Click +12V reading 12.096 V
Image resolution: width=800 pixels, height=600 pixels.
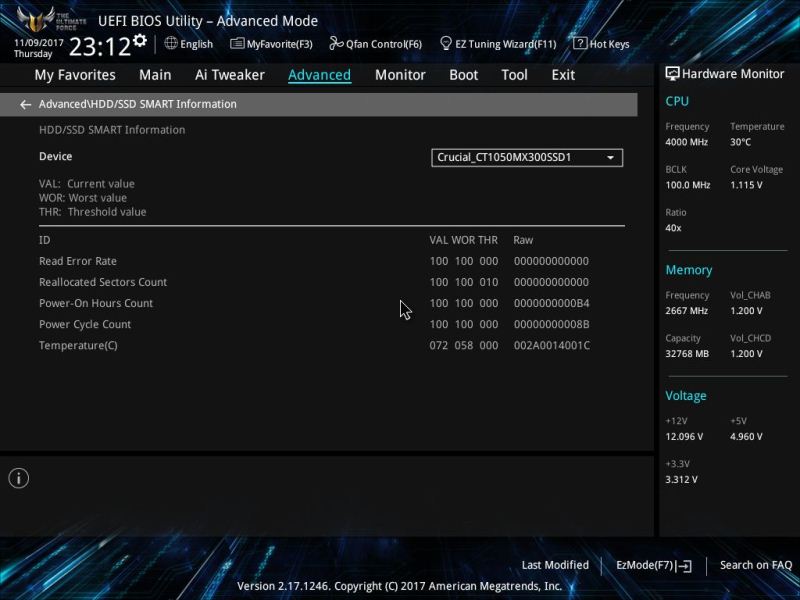coord(684,437)
